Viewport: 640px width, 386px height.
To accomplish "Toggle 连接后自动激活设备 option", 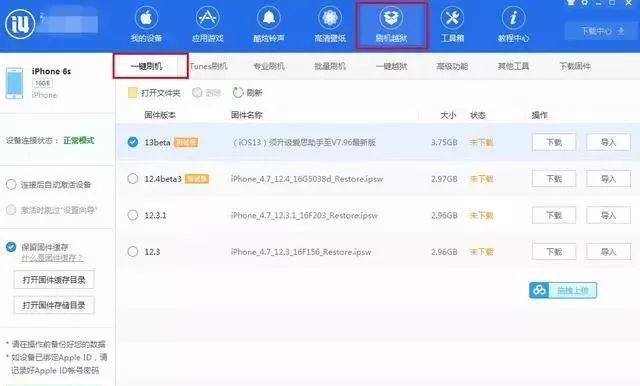I will point(11,184).
